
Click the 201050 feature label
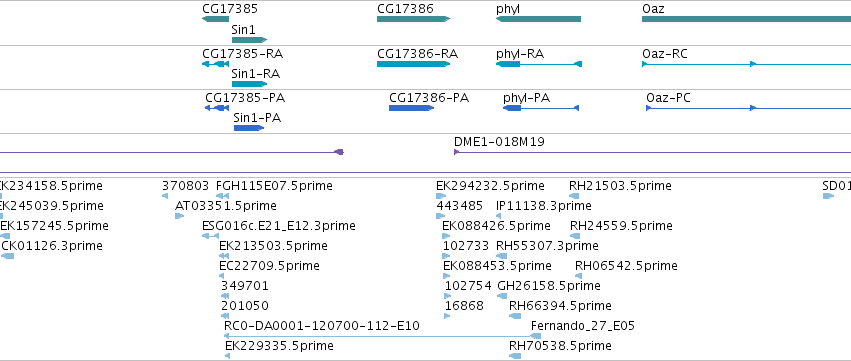[245, 306]
